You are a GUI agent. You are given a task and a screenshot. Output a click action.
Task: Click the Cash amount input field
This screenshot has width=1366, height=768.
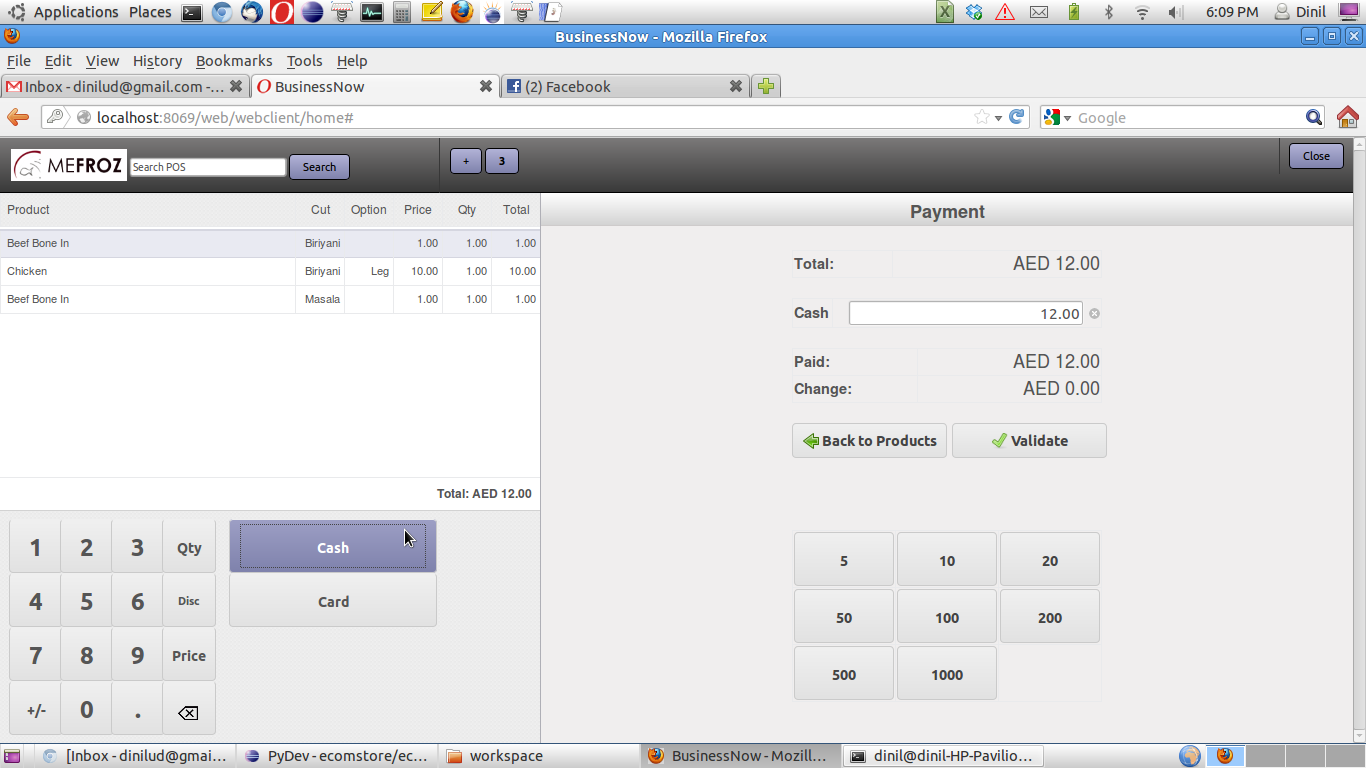coord(965,314)
